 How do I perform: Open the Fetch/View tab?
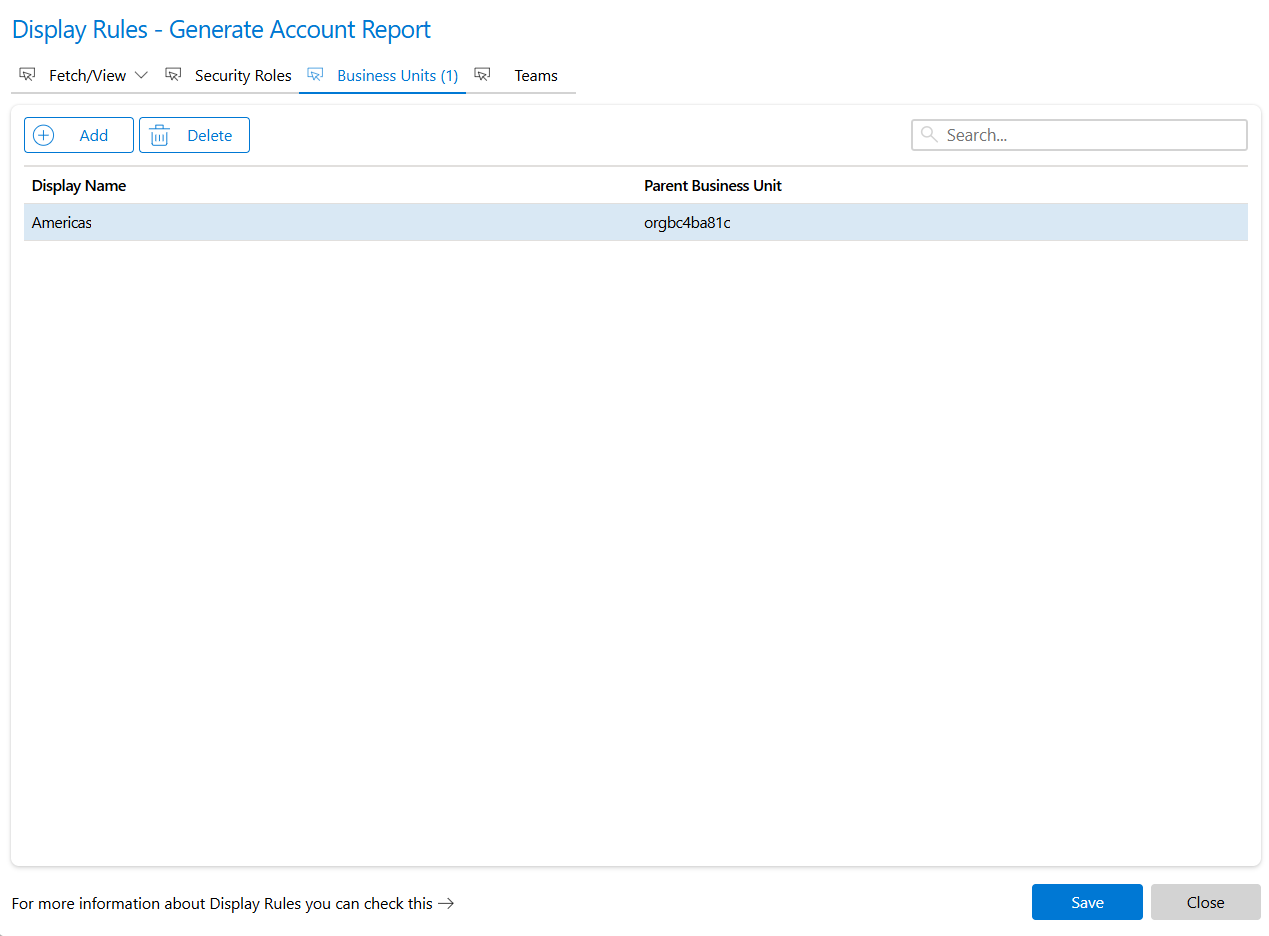(87, 75)
